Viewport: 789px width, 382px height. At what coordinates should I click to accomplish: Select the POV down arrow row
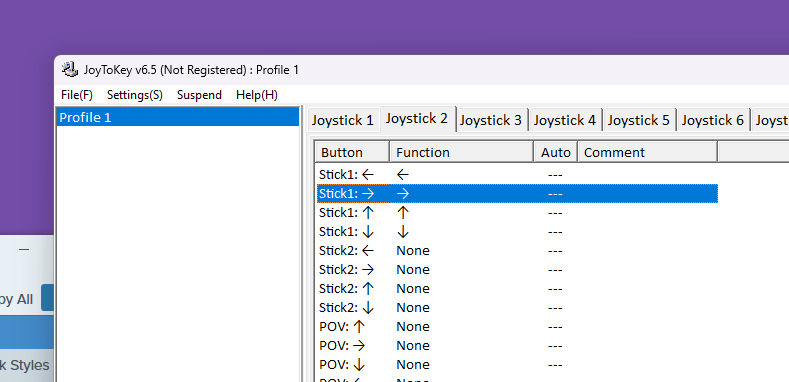click(x=517, y=364)
